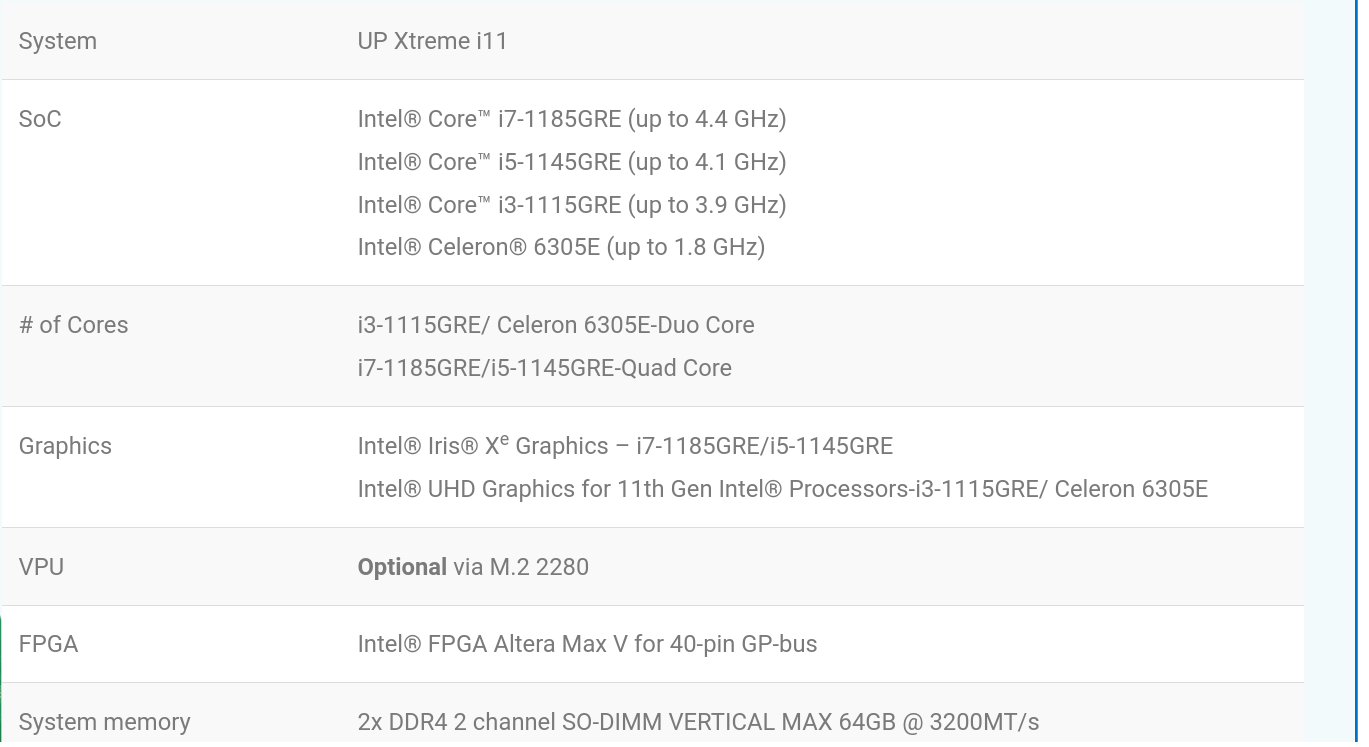Click the VPU row label
1369x747 pixels.
[41, 567]
